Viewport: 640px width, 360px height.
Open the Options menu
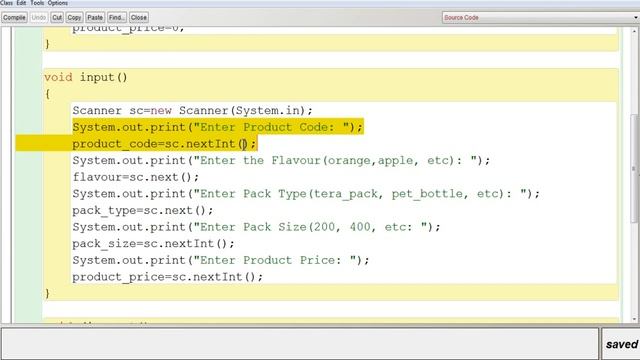click(58, 3)
